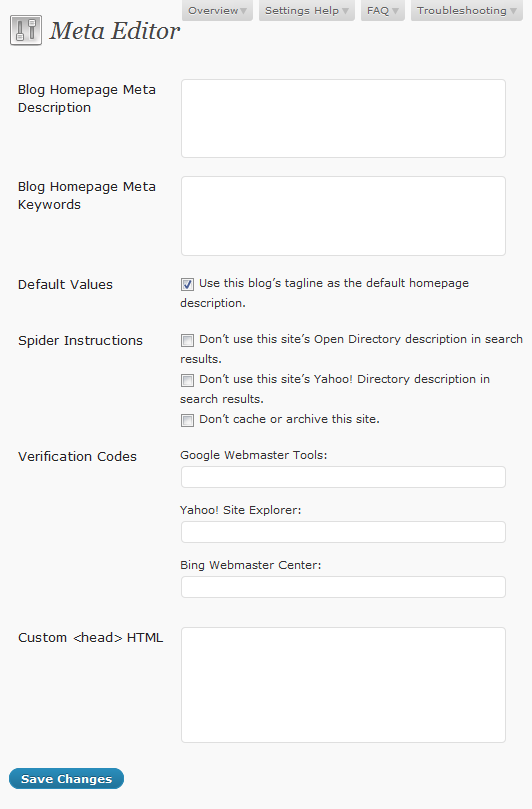Select the Yahoo! Site Explorer input field

tap(343, 532)
